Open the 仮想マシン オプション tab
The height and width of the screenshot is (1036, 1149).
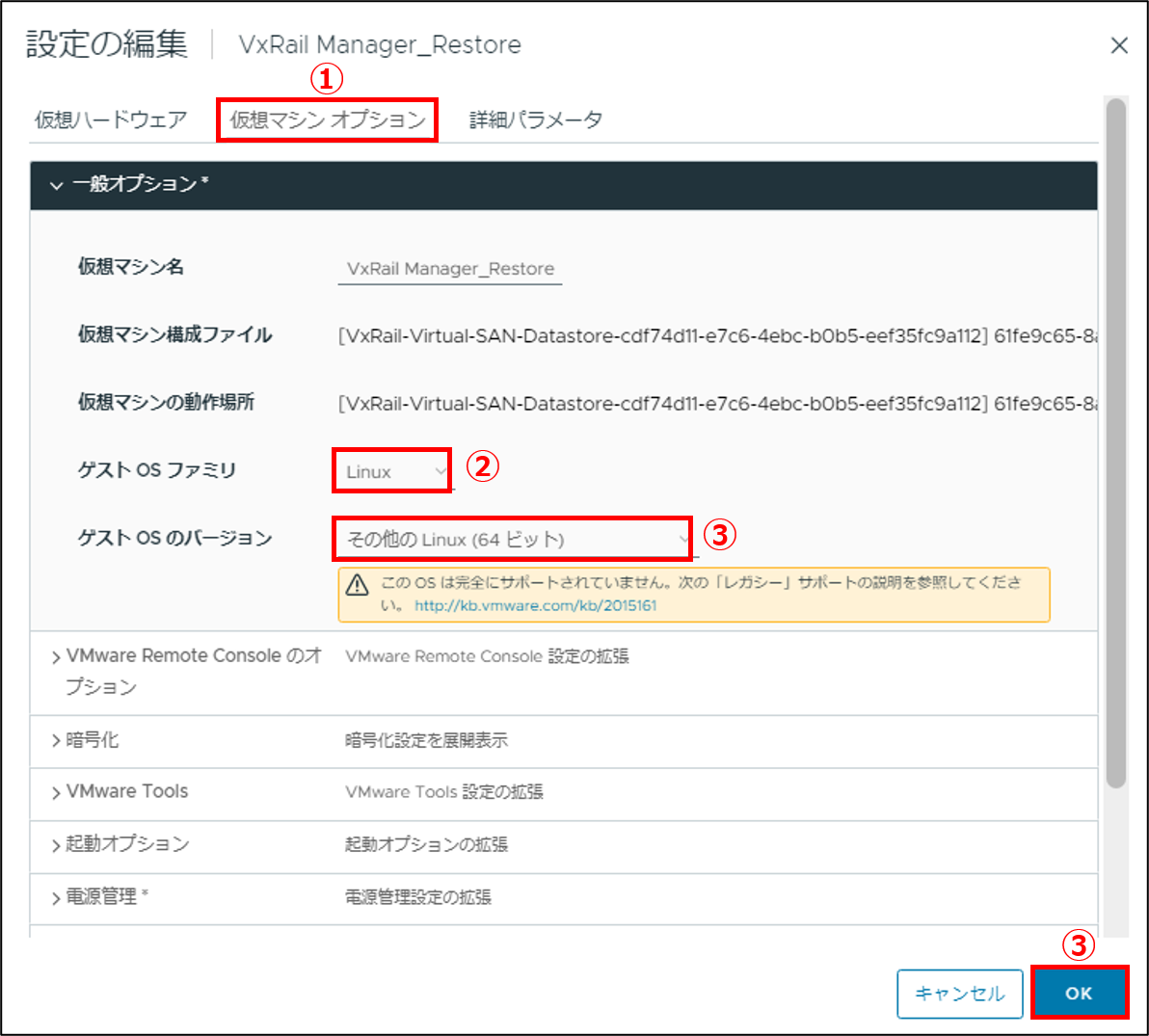click(x=328, y=120)
